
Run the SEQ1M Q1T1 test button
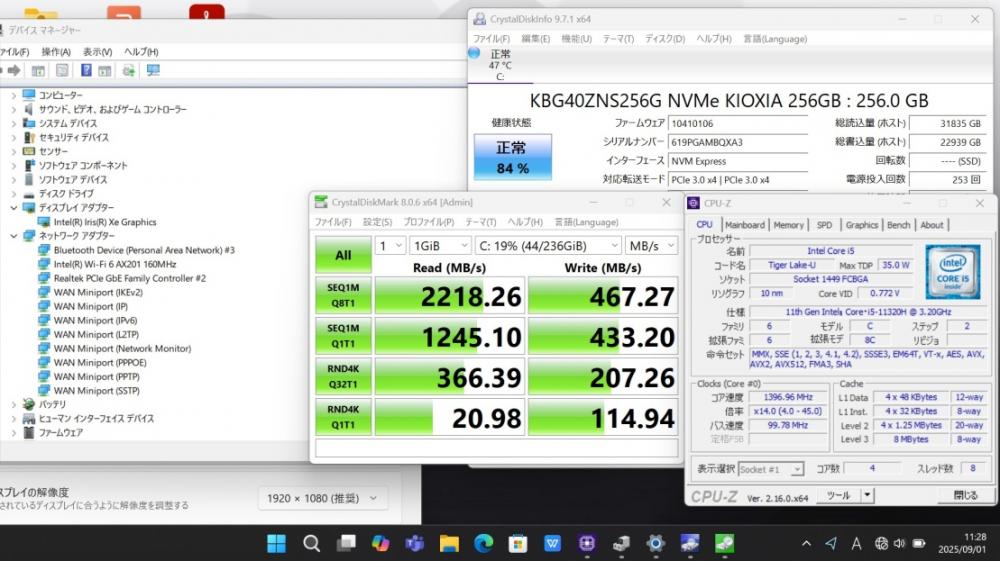click(343, 336)
